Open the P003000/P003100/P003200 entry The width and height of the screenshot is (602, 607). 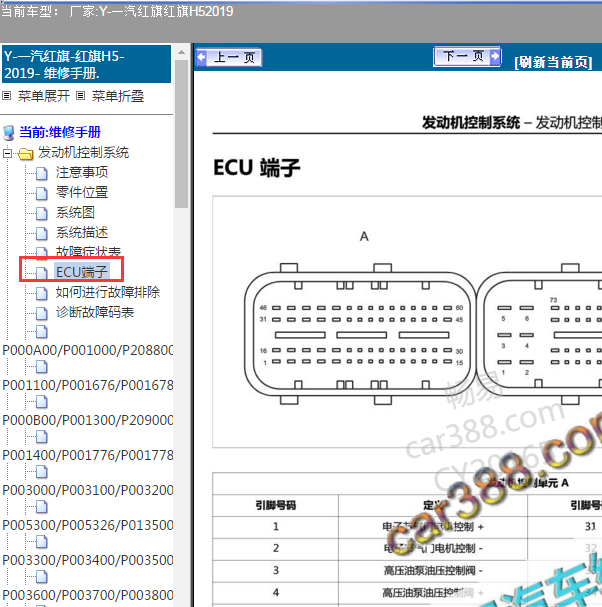pos(87,490)
